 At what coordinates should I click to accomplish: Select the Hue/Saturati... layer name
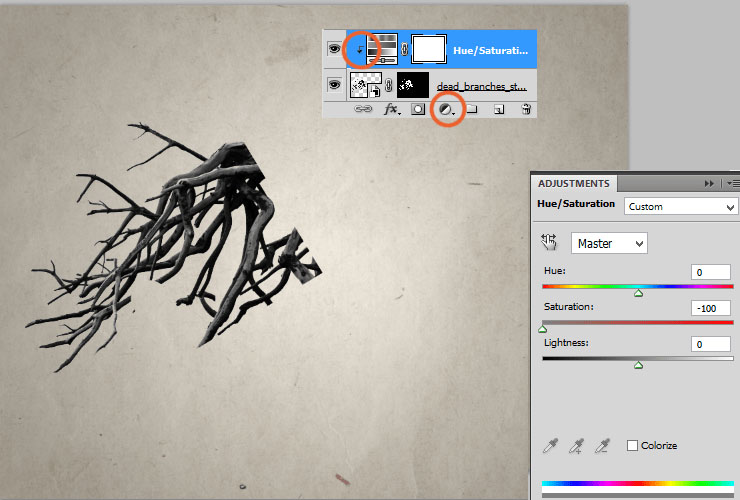tap(490, 51)
